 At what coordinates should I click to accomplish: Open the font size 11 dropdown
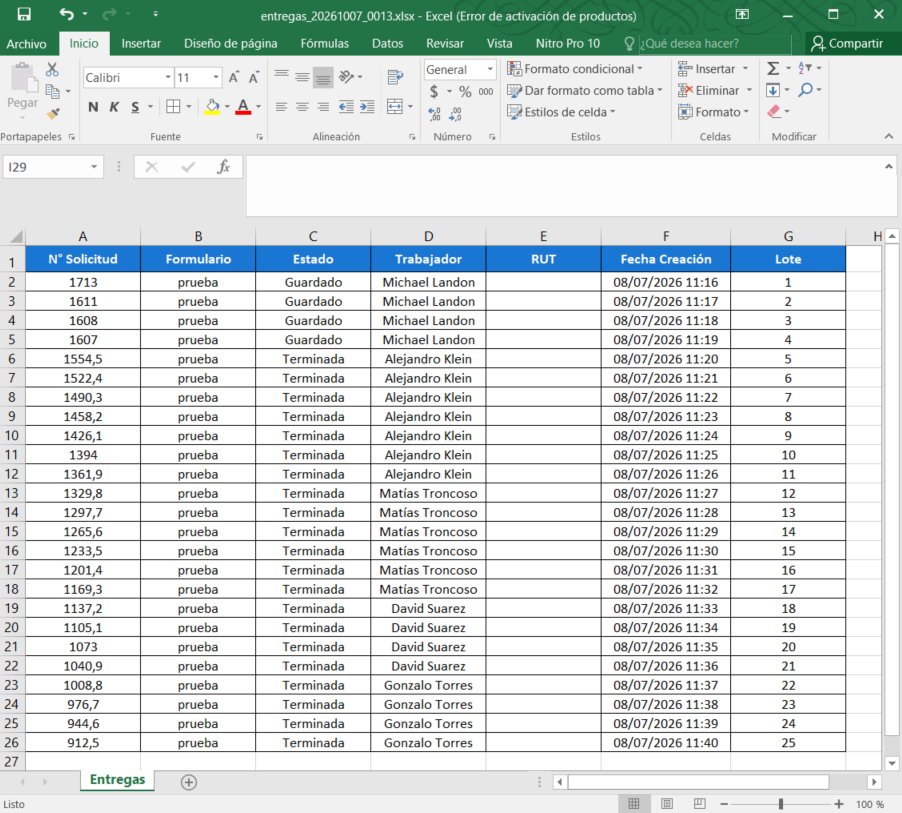[x=216, y=78]
